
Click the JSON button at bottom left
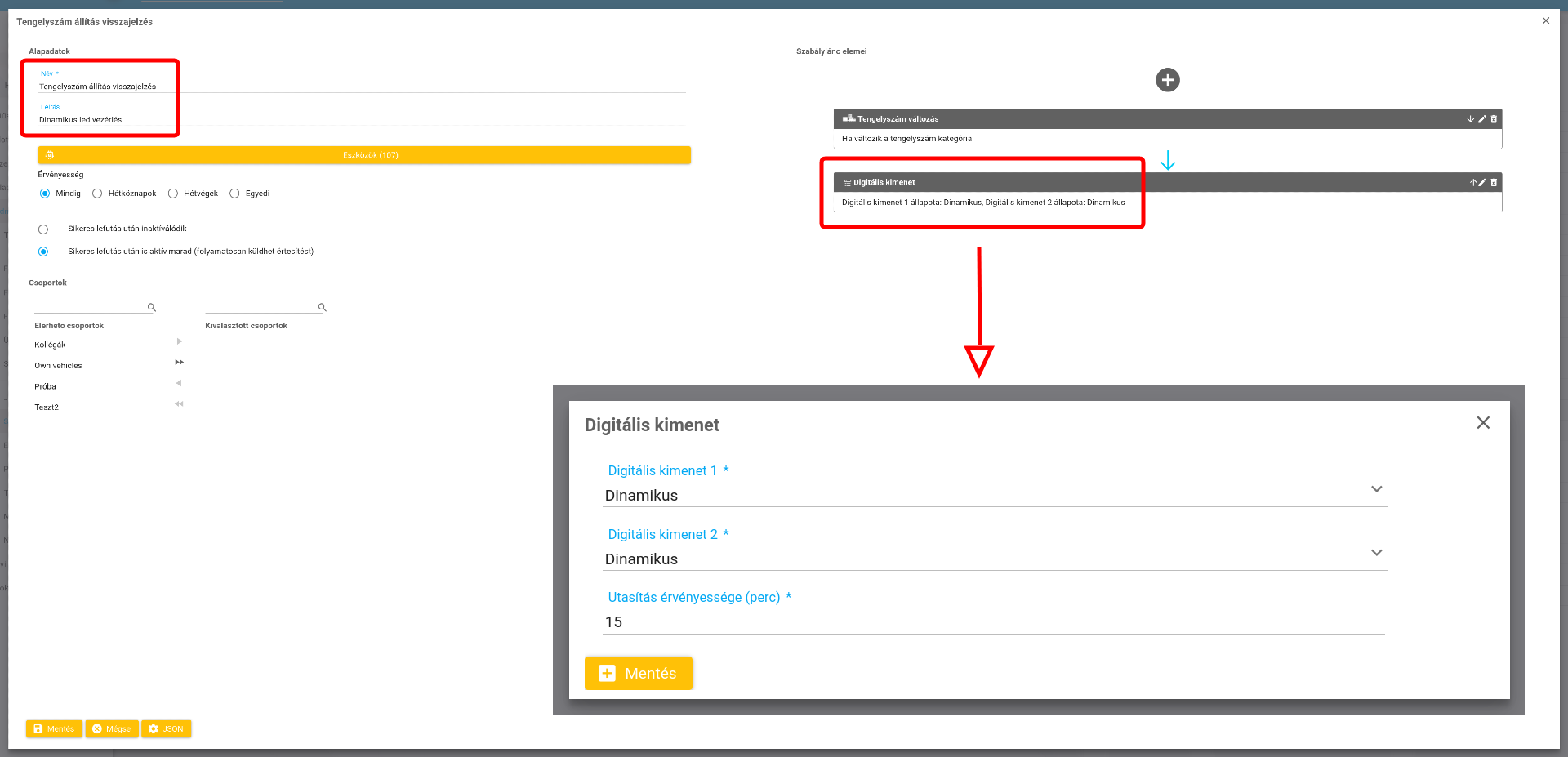click(166, 728)
